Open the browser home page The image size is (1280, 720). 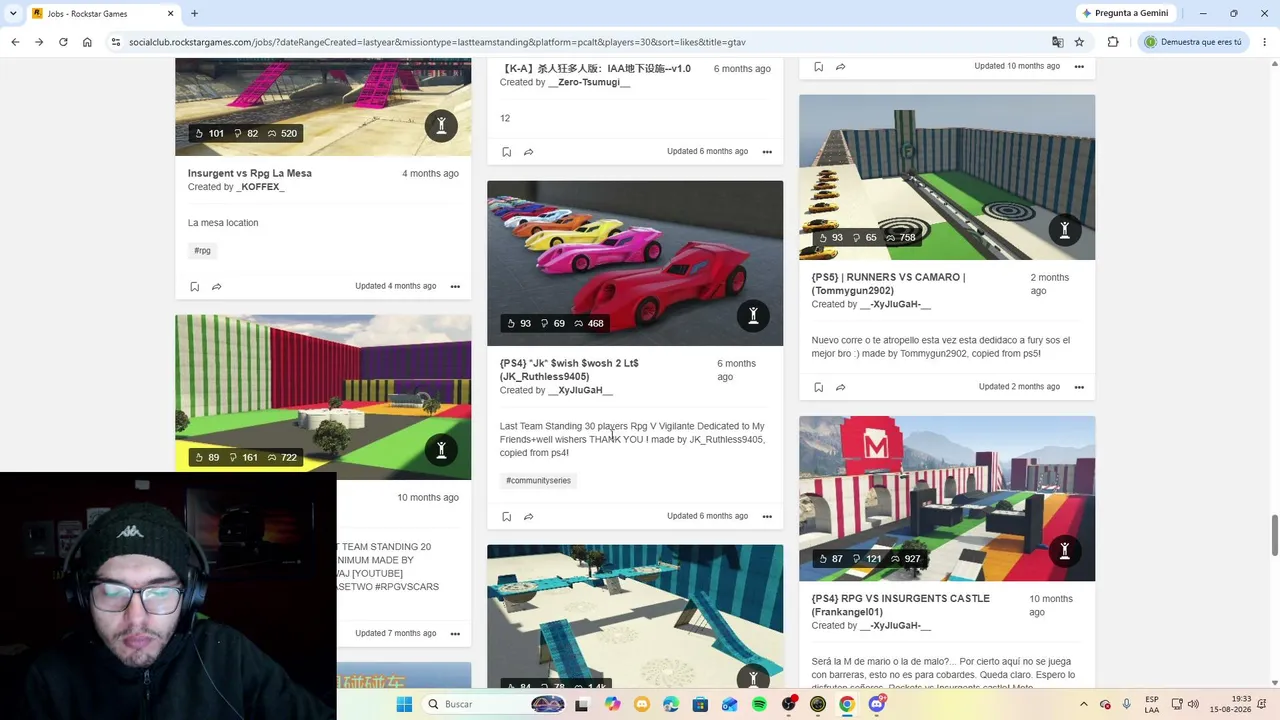click(x=87, y=42)
